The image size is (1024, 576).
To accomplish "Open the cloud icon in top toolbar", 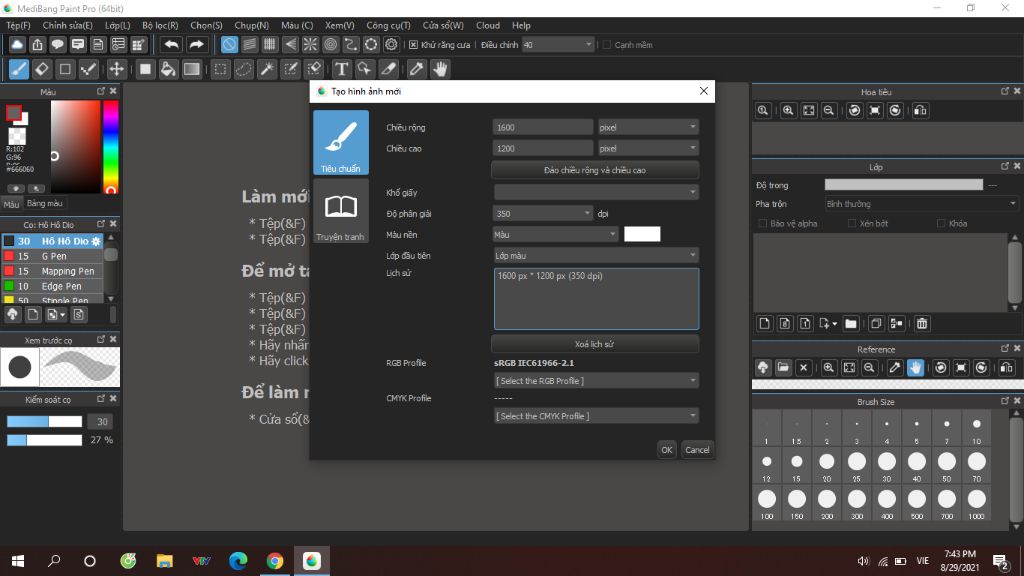I will coord(17,44).
